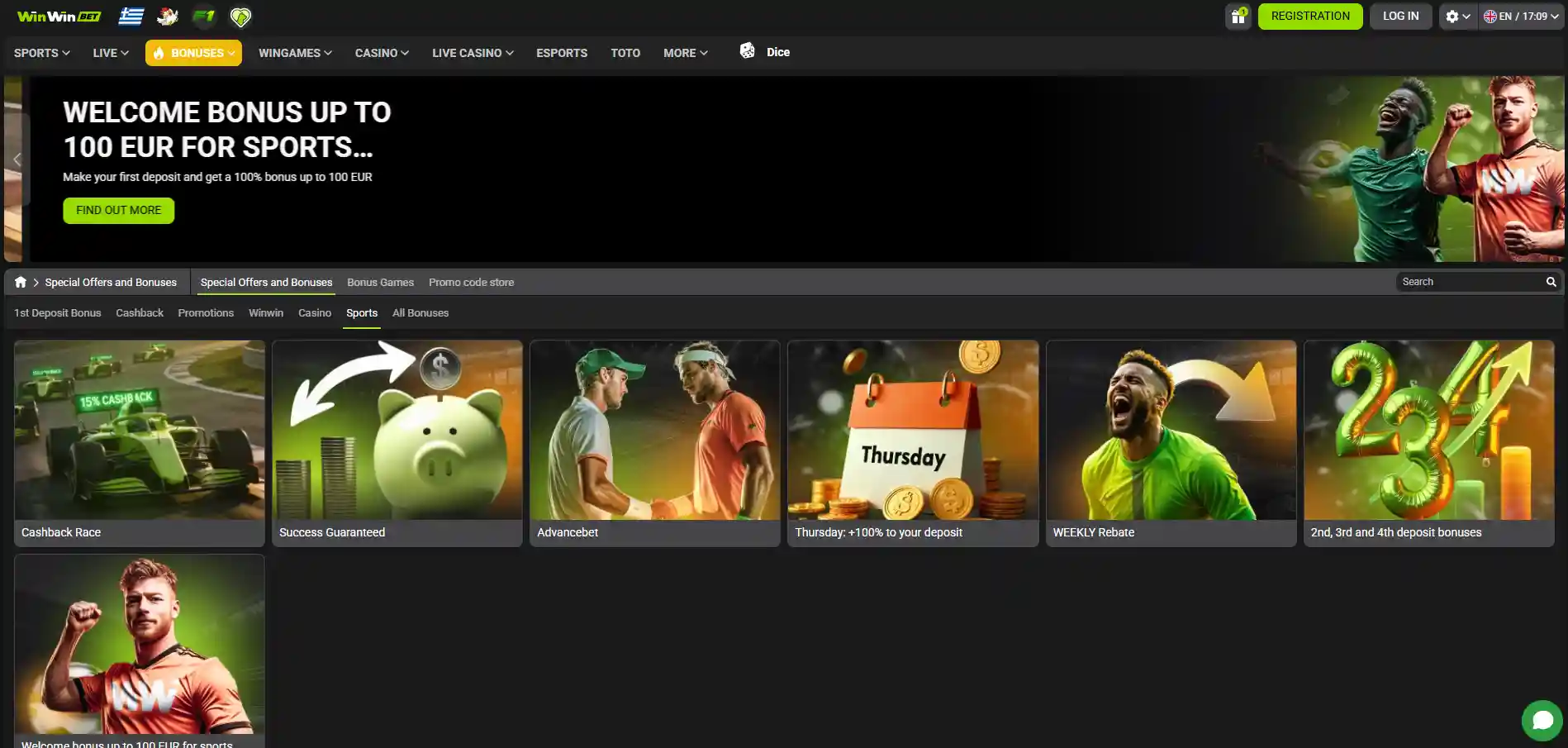The image size is (1568, 748).
Task: Open the EN language and time dropdown
Action: point(1521,17)
